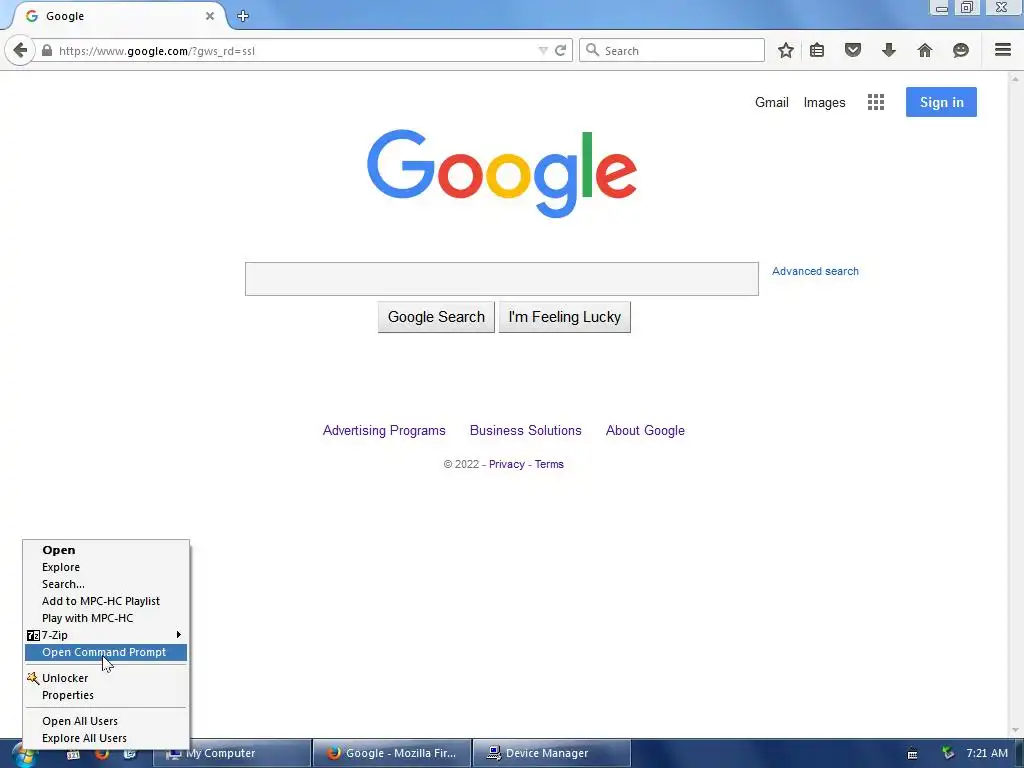Open Advertising Programs link

click(384, 430)
